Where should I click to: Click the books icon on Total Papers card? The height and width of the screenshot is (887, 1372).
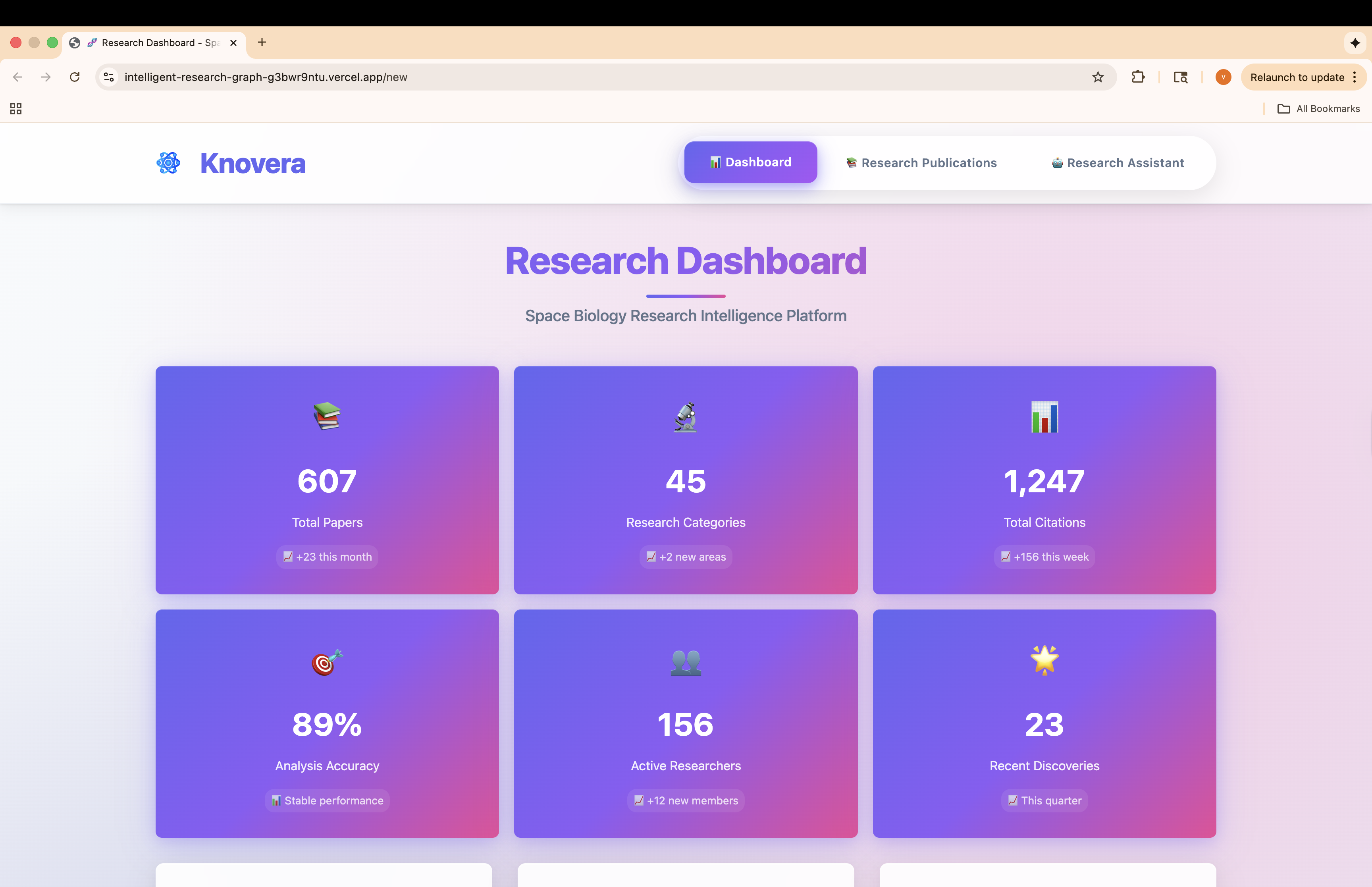(327, 416)
